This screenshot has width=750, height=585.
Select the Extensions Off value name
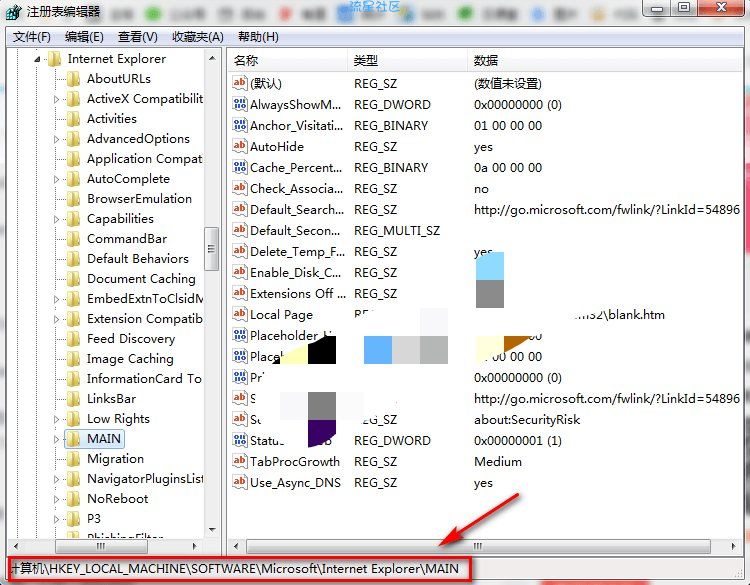[x=298, y=293]
